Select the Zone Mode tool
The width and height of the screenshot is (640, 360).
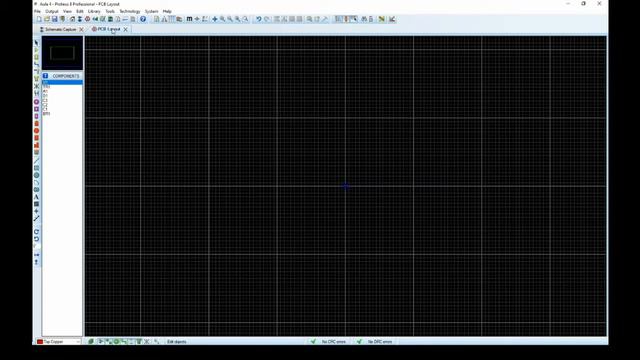(x=36, y=79)
